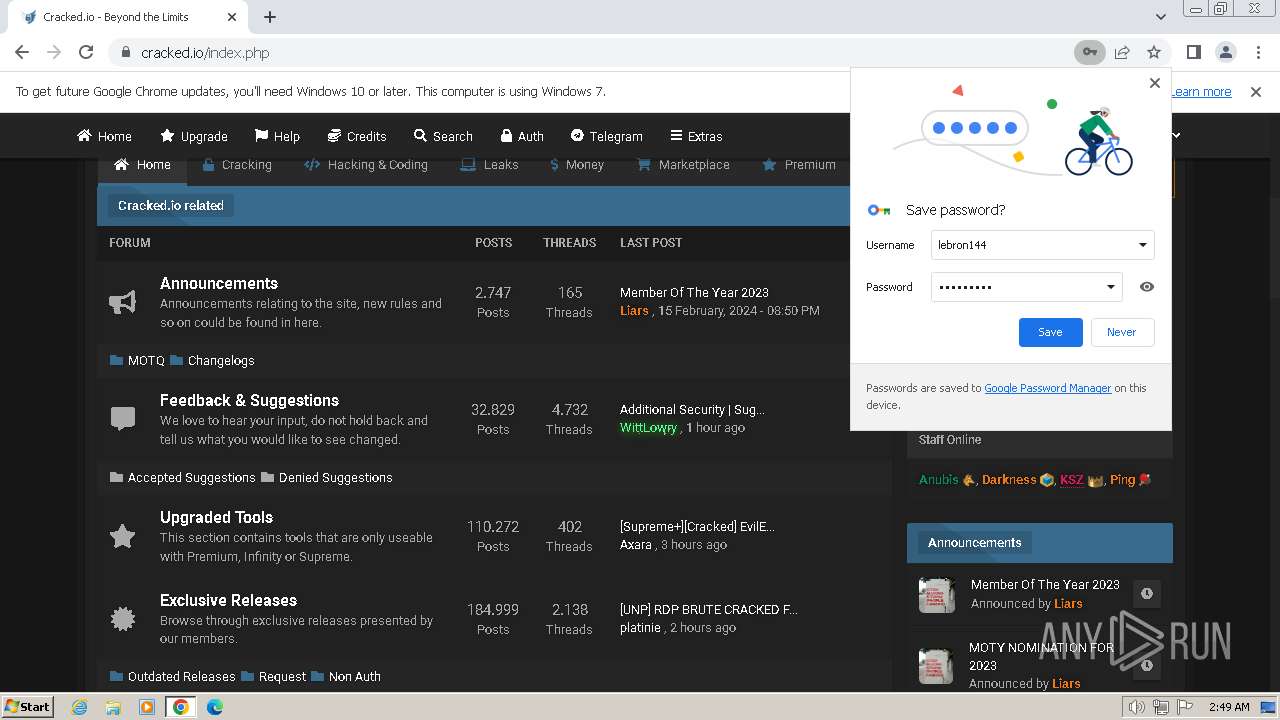Screen dimensions: 1280x720
Task: Open Request subforum link
Action: pos(282,676)
